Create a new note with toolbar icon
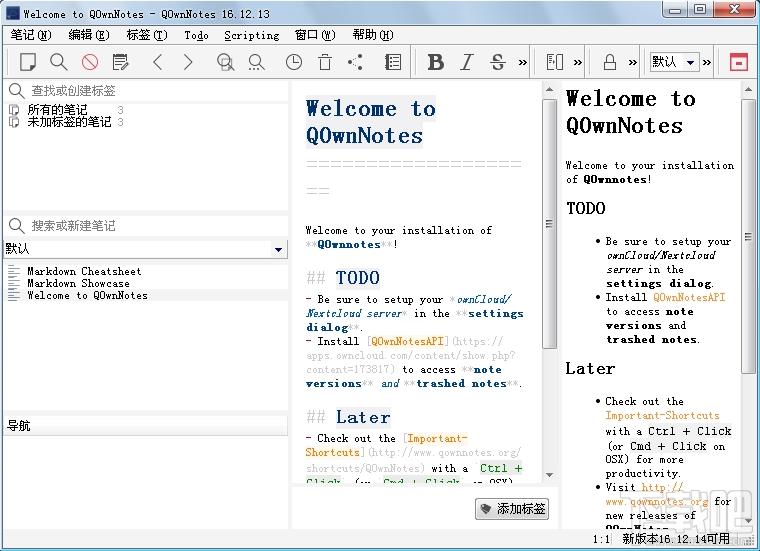760x551 pixels. 28,62
